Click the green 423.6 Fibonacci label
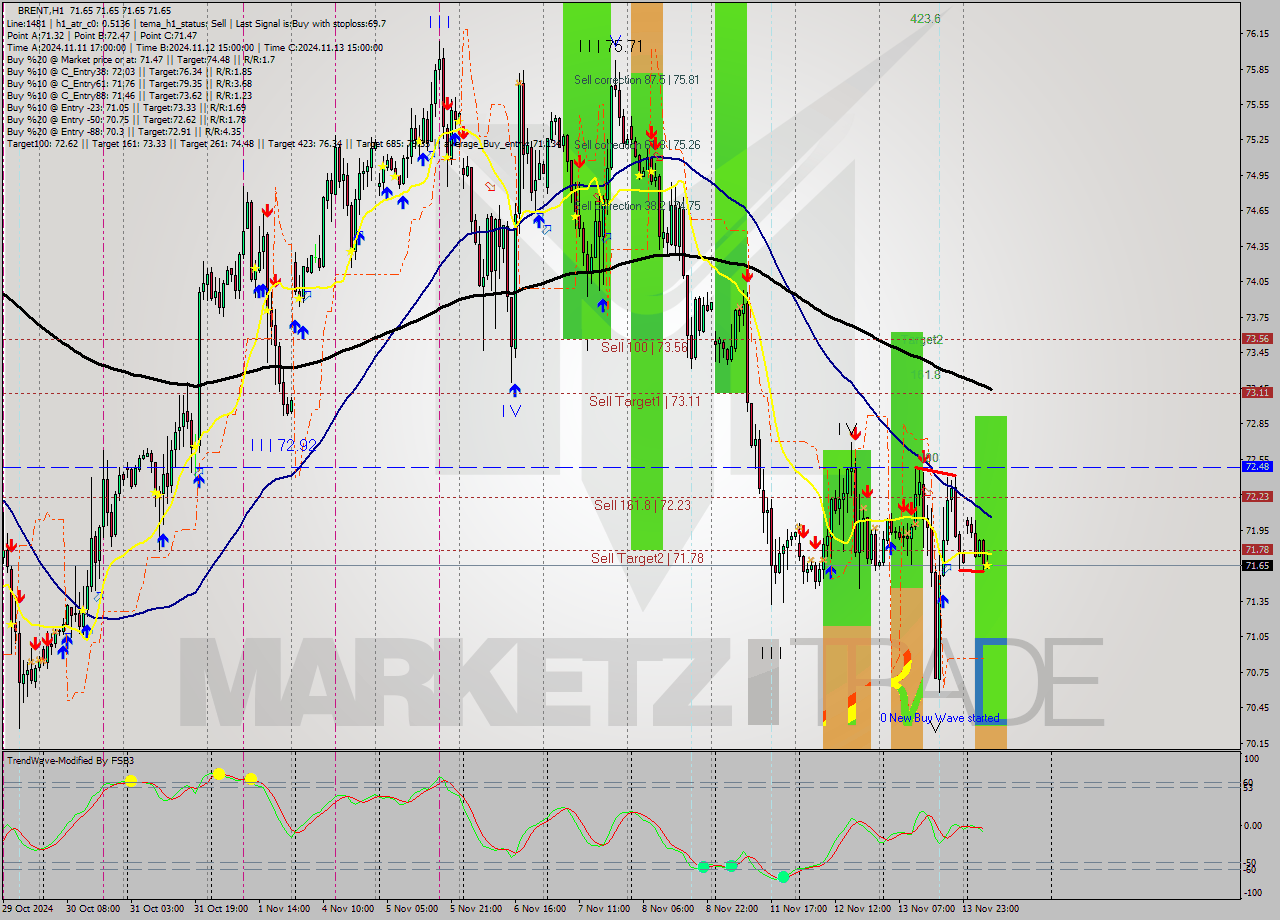 (x=925, y=18)
